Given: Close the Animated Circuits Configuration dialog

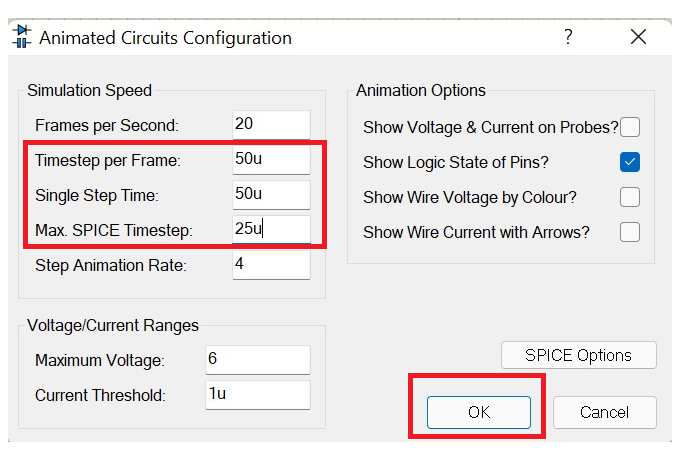Looking at the screenshot, I should [x=638, y=37].
